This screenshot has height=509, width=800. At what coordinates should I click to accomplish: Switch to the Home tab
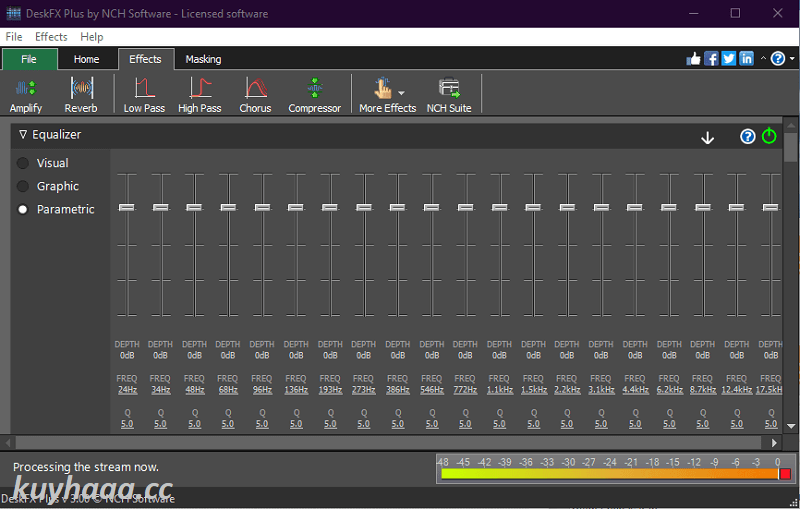[x=86, y=59]
